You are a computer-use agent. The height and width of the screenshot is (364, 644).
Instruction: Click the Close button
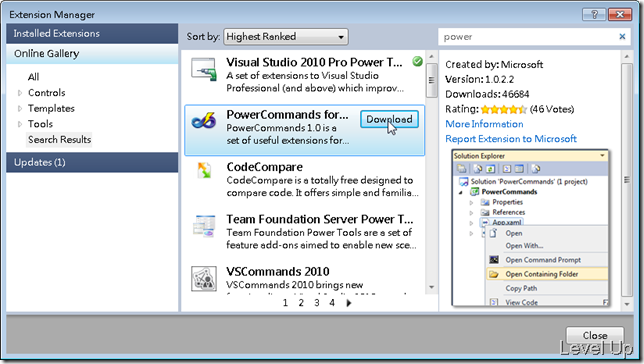[x=595, y=335]
